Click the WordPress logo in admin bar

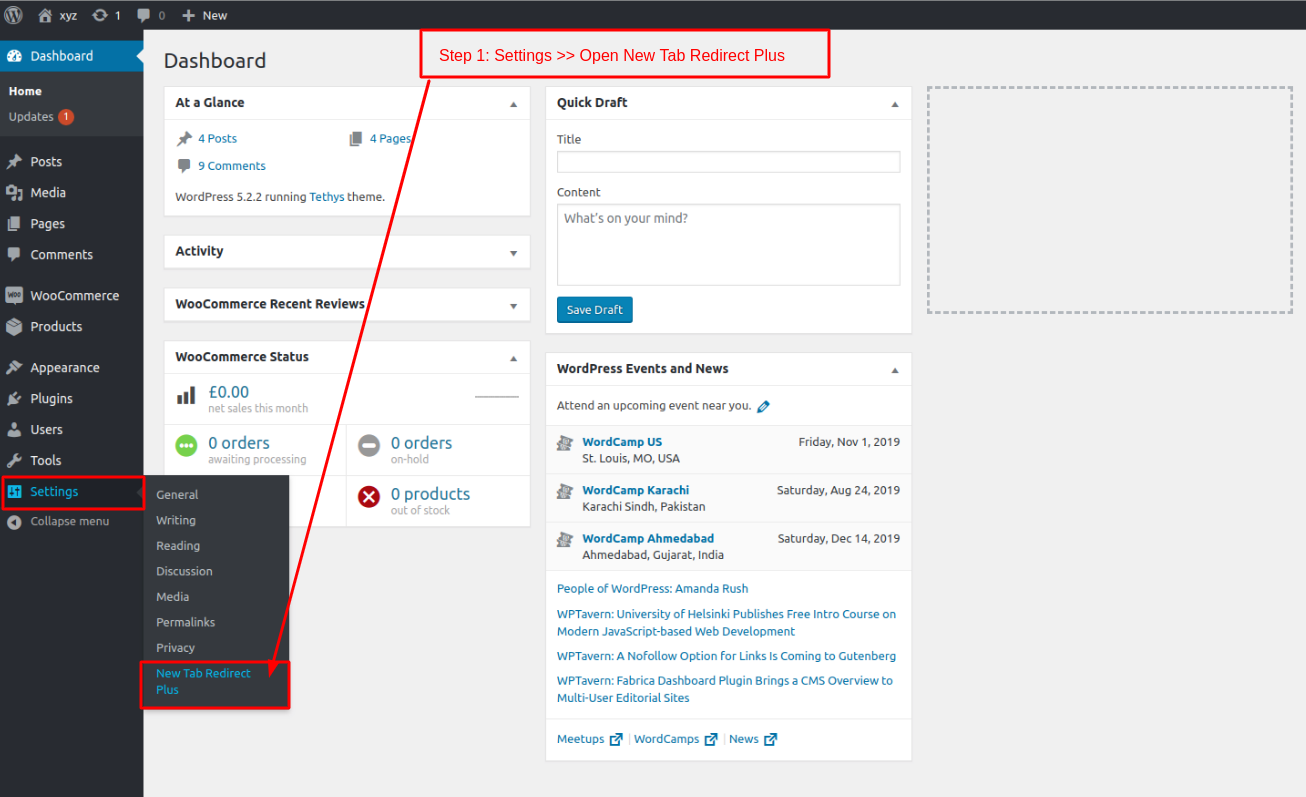click(x=14, y=15)
